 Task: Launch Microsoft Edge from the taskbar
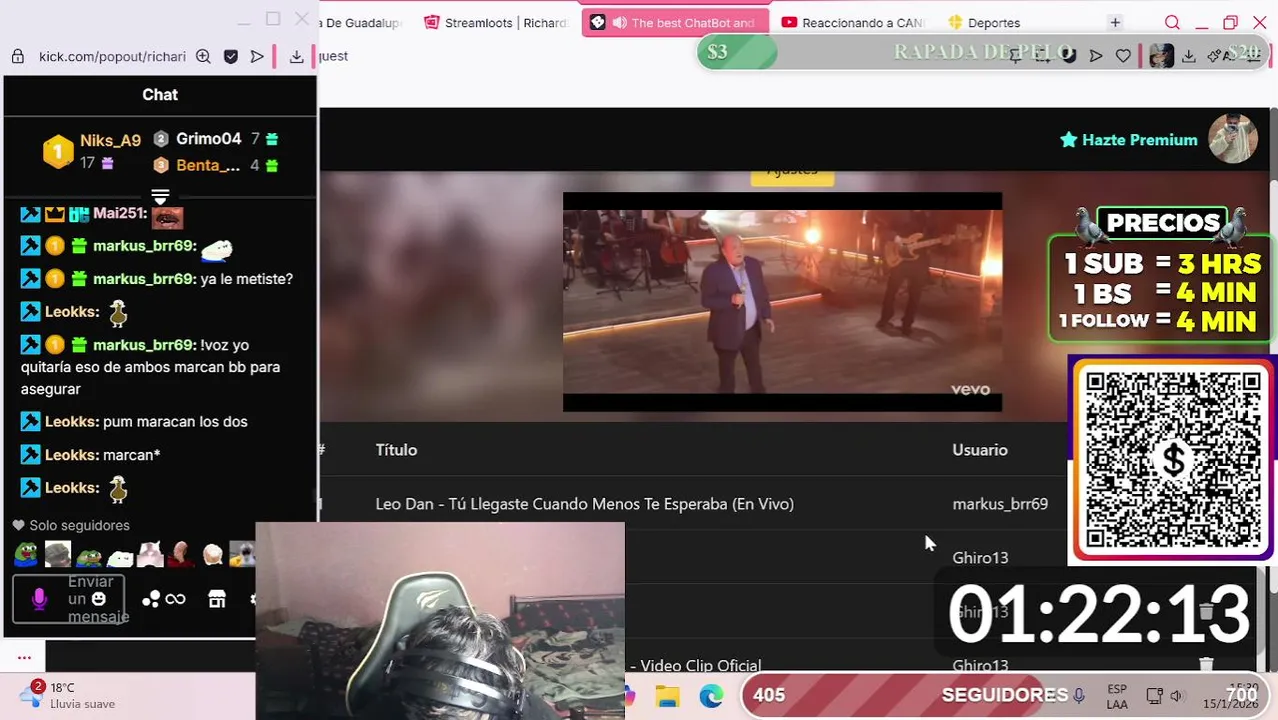coord(711,696)
